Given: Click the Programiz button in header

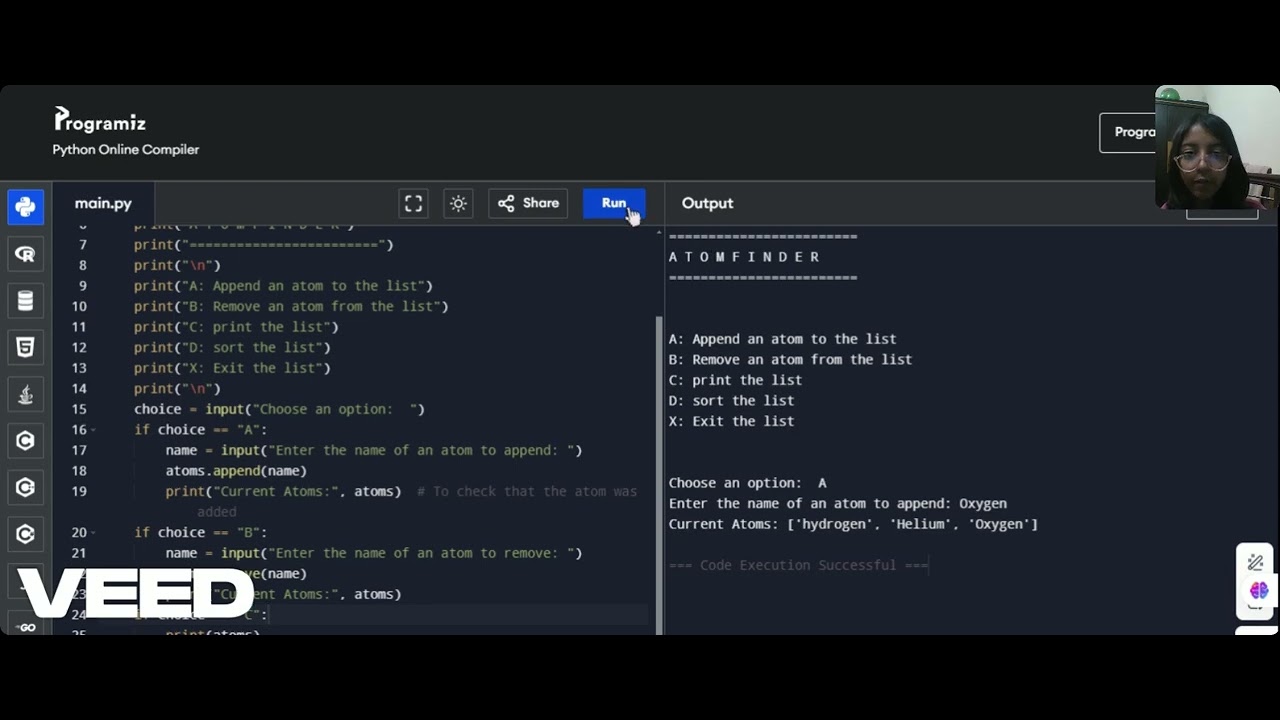Looking at the screenshot, I should point(1128,132).
